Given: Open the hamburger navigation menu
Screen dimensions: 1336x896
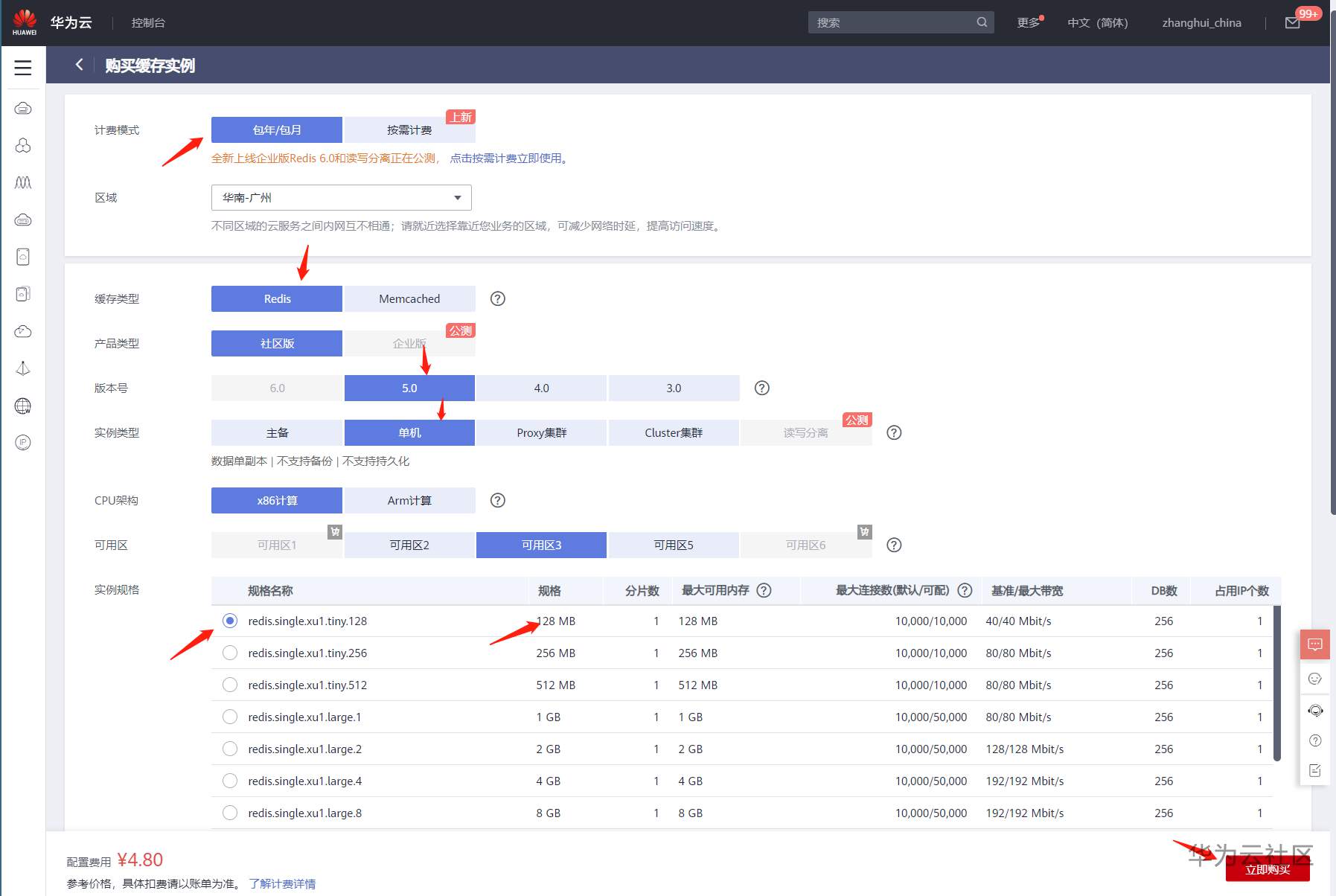Looking at the screenshot, I should [x=23, y=68].
